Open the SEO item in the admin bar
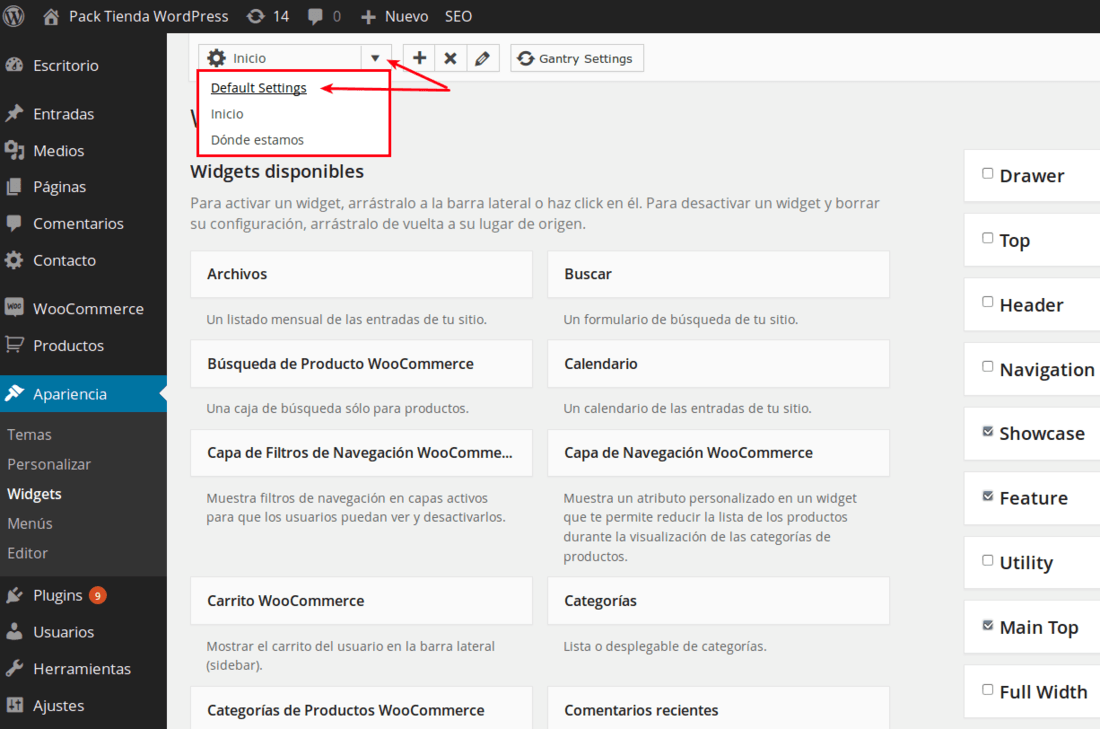 (x=458, y=16)
